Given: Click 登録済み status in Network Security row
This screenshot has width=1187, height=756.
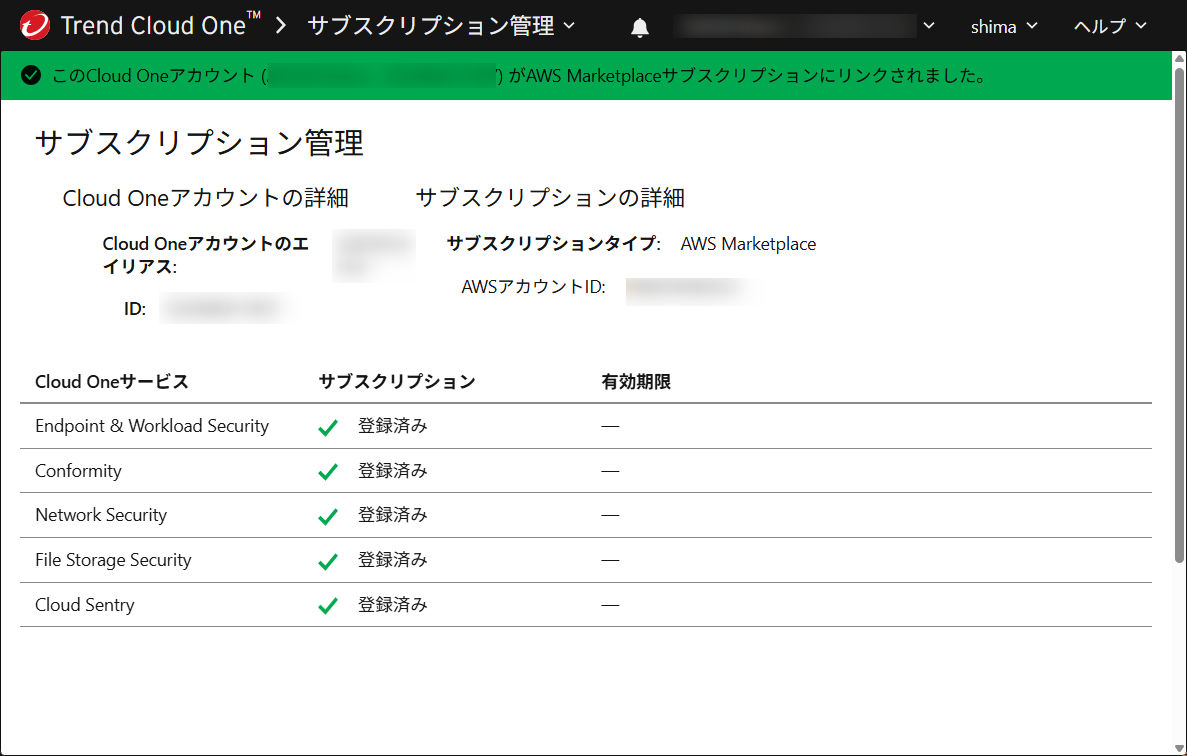Looking at the screenshot, I should pyautogui.click(x=392, y=515).
